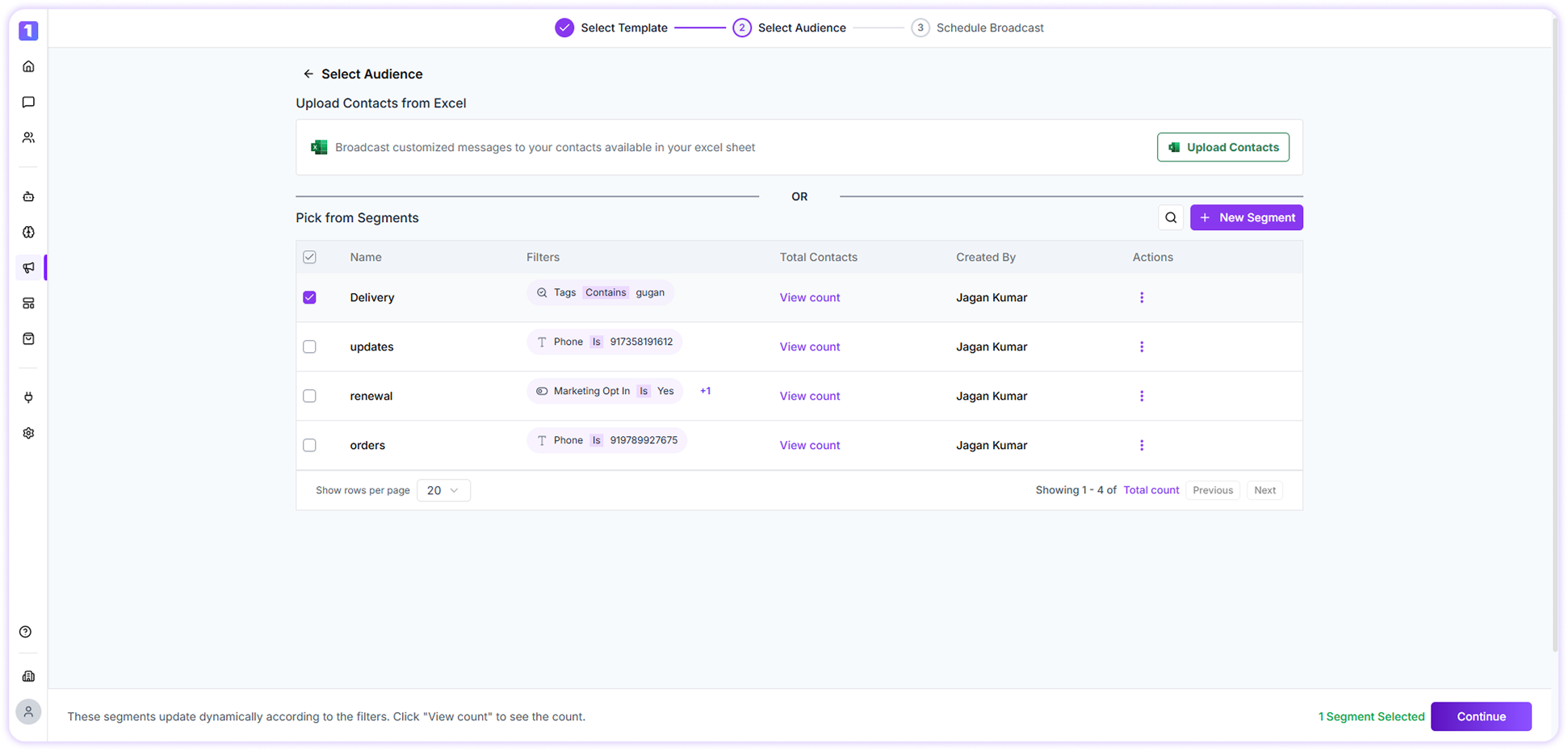The image size is (1568, 751).
Task: Open the Chat inbox from the sidebar
Action: click(29, 102)
